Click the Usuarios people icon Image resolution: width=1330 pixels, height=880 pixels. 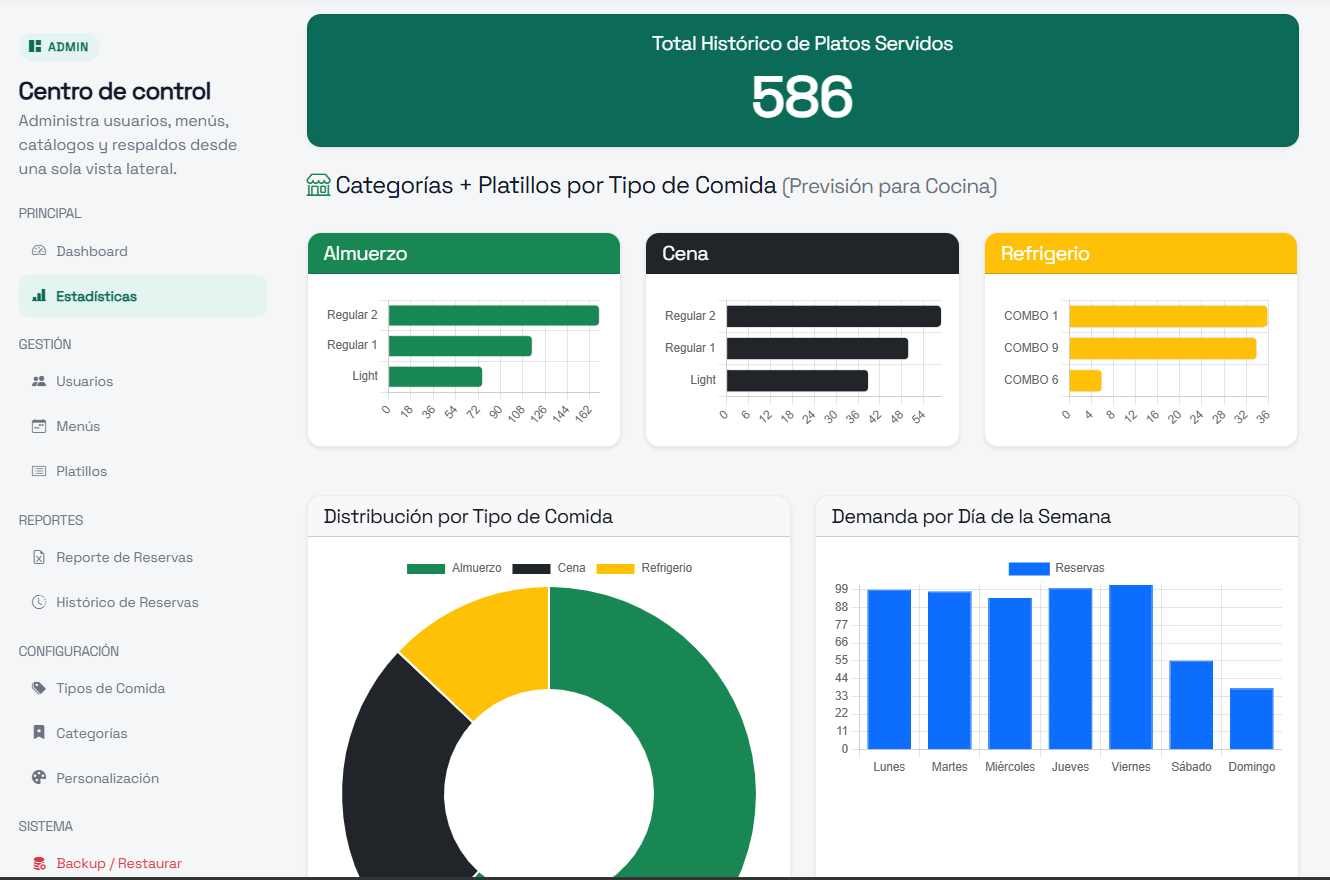tap(39, 381)
